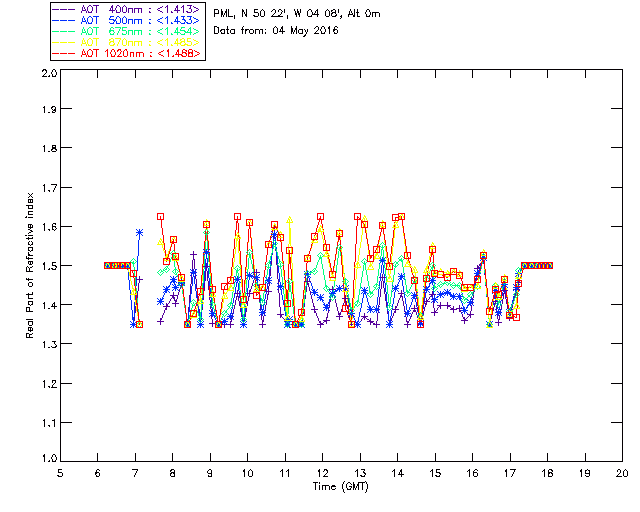640x512 pixels.
Task: Click the 'Time (GMT)' x-axis label
Action: [x=340, y=486]
